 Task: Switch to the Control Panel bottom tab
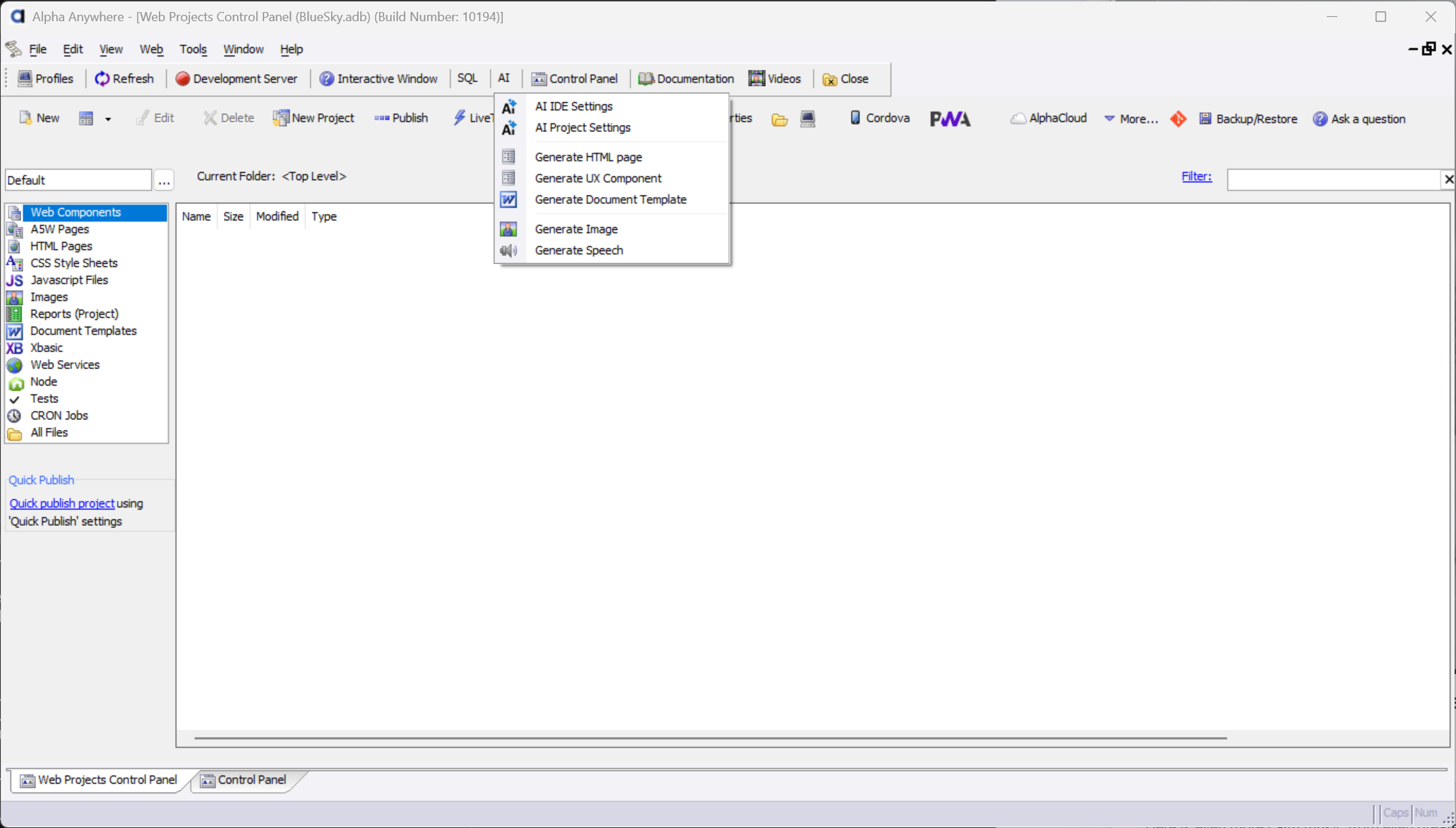(x=244, y=780)
